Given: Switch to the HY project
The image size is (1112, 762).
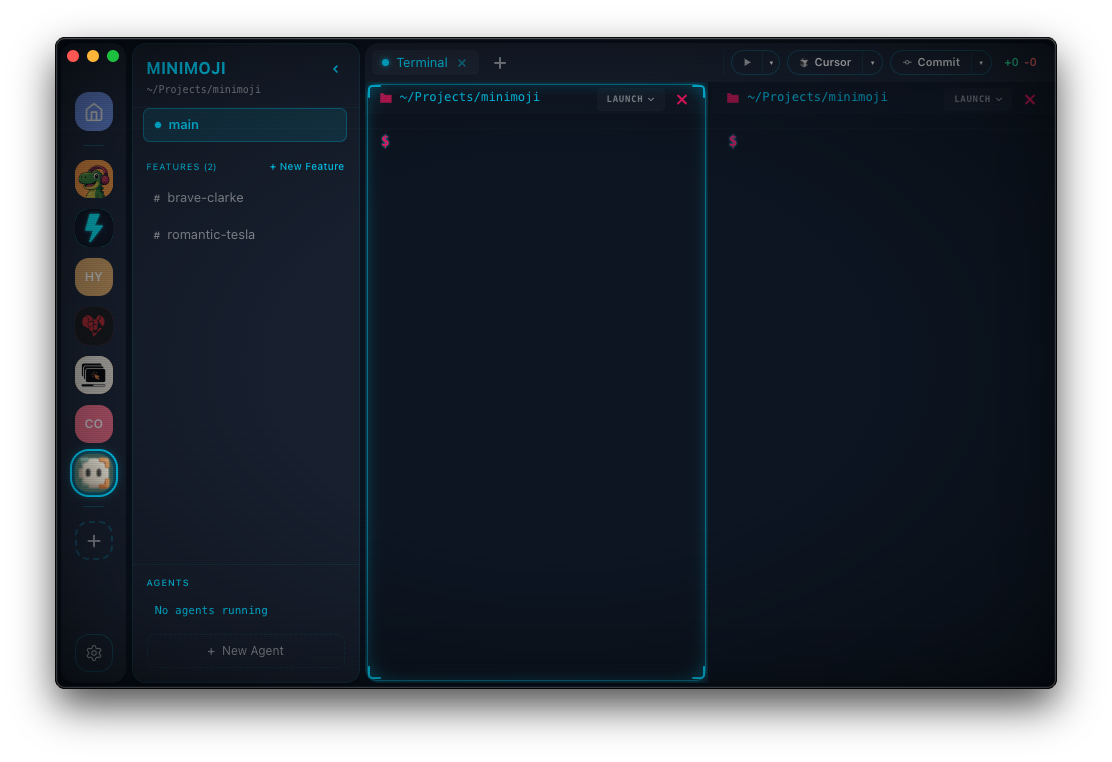Looking at the screenshot, I should pos(93,276).
